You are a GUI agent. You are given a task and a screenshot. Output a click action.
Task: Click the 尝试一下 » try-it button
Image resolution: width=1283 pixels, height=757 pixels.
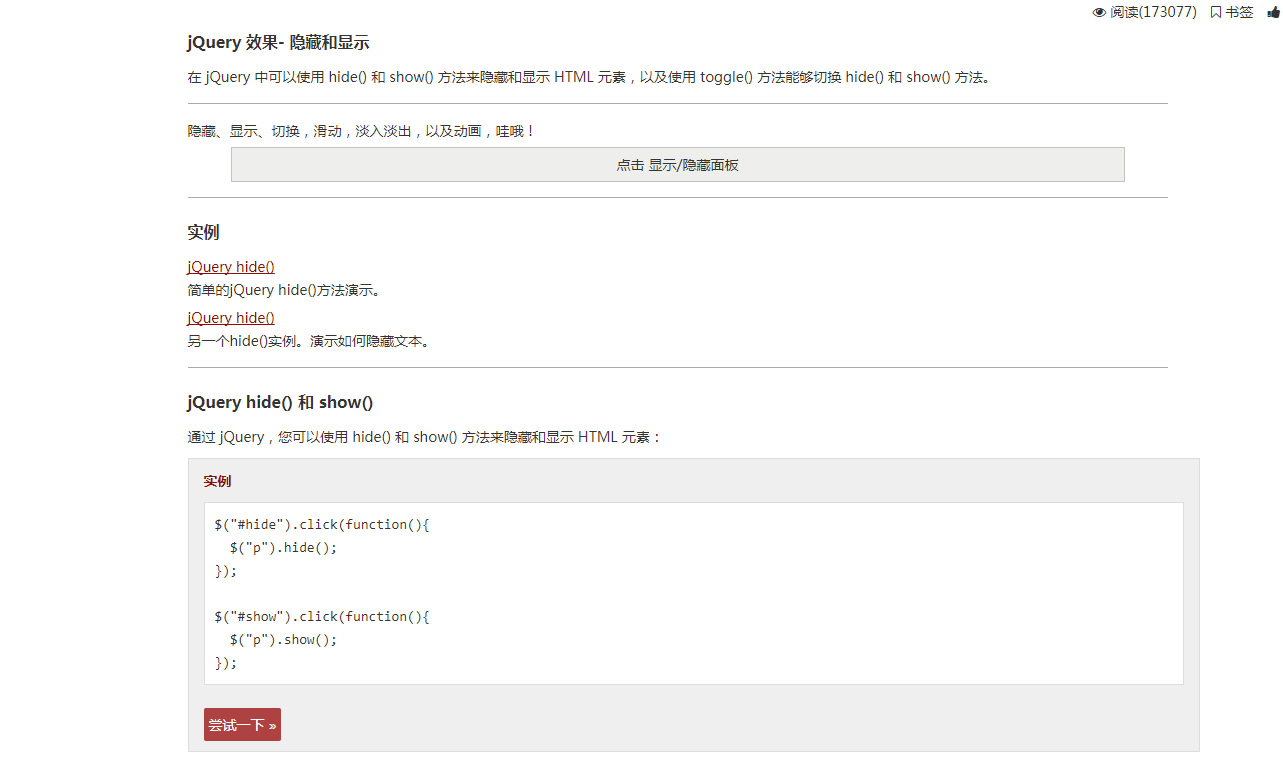click(242, 725)
